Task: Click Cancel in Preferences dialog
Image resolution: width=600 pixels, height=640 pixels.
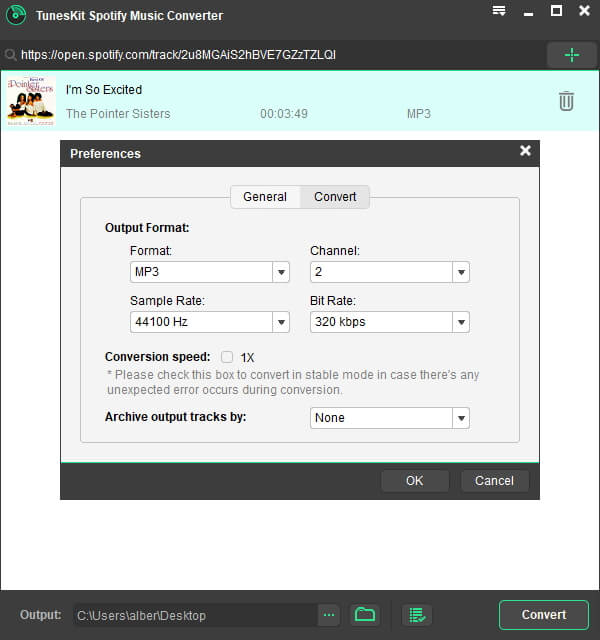Action: 494,481
